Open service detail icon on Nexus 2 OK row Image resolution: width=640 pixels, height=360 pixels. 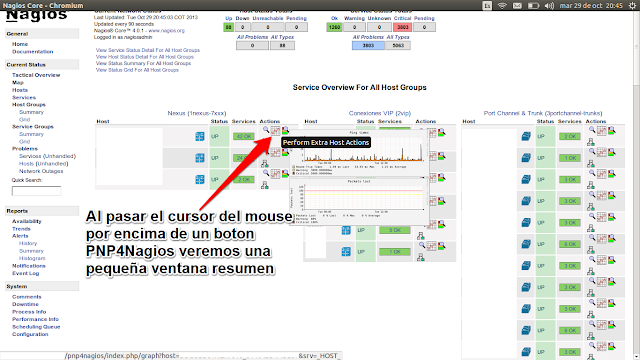285,174
